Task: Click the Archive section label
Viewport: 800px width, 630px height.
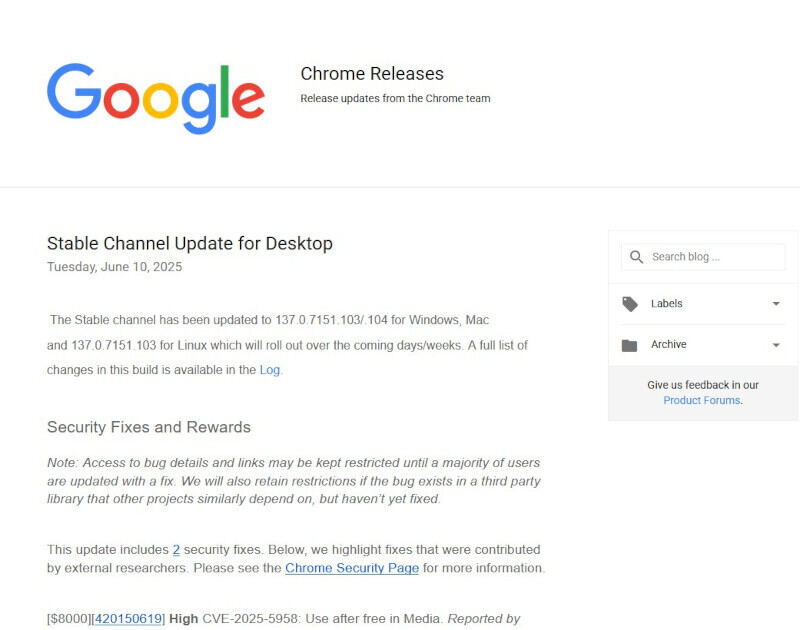Action: pos(668,344)
